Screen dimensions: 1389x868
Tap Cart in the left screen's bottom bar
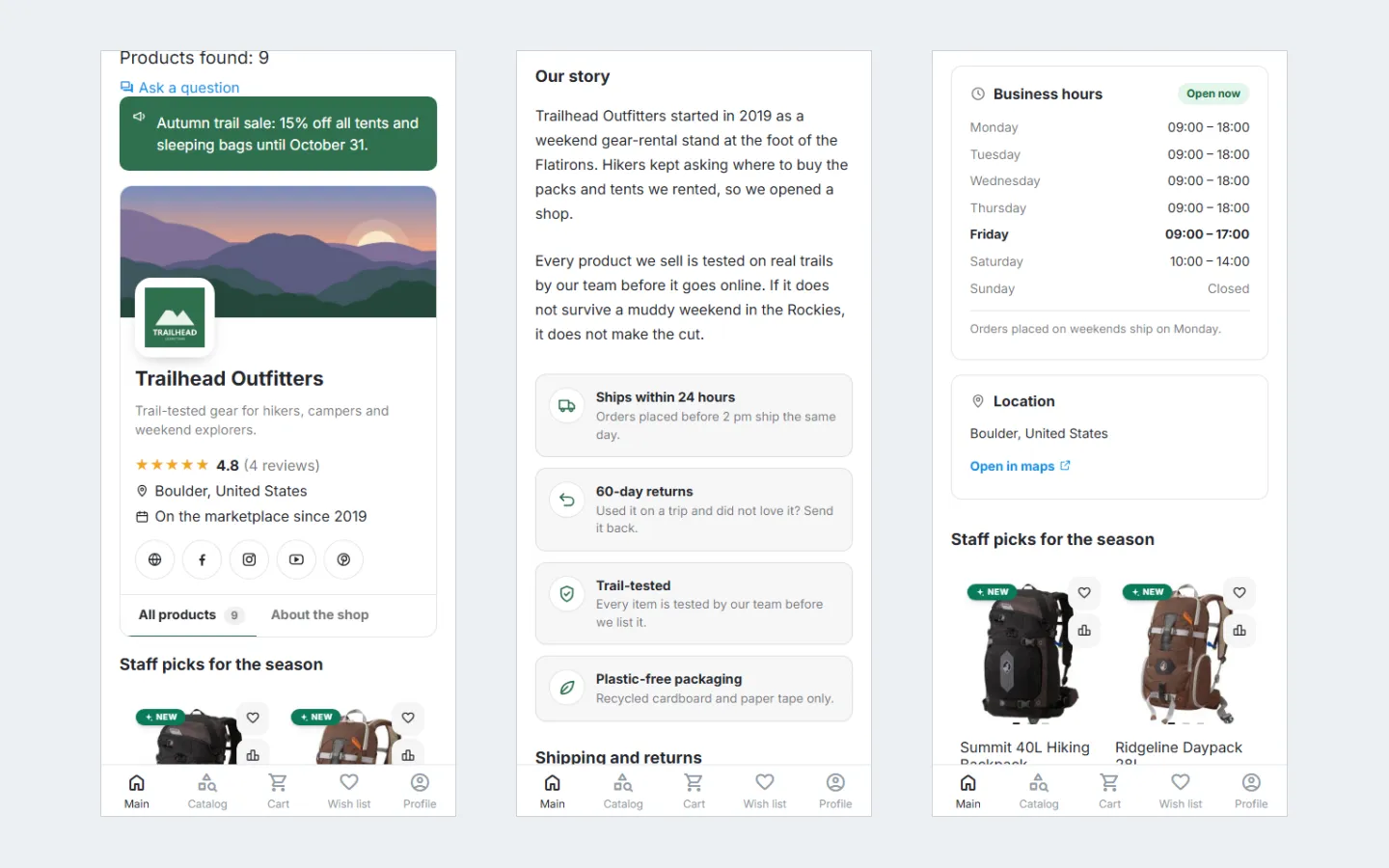click(x=278, y=791)
